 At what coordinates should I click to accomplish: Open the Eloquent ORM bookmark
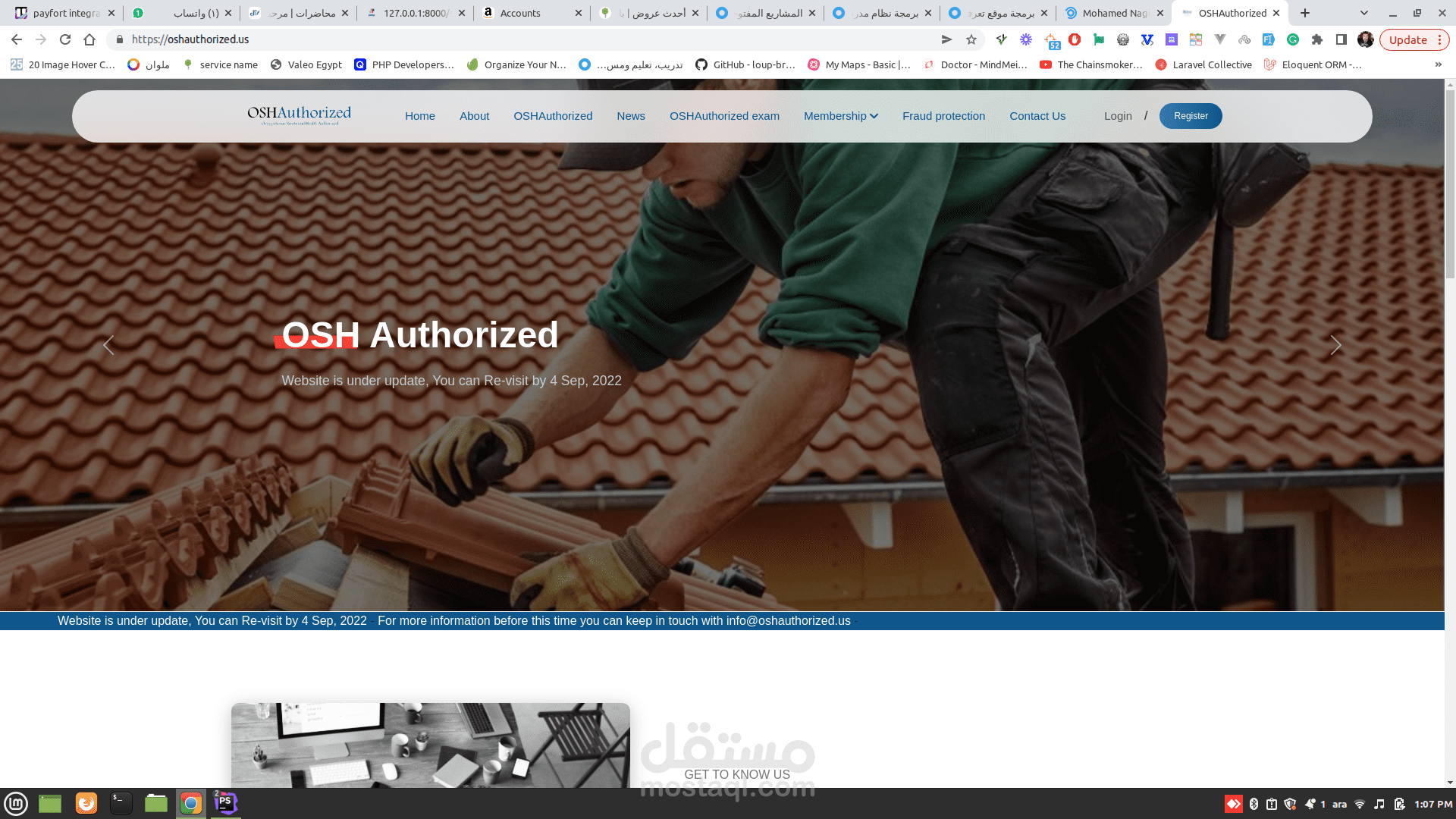pos(1313,64)
